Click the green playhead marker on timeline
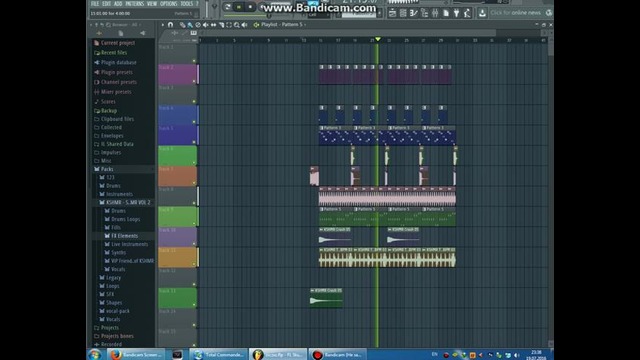This screenshot has height=360, width=640. tap(378, 39)
